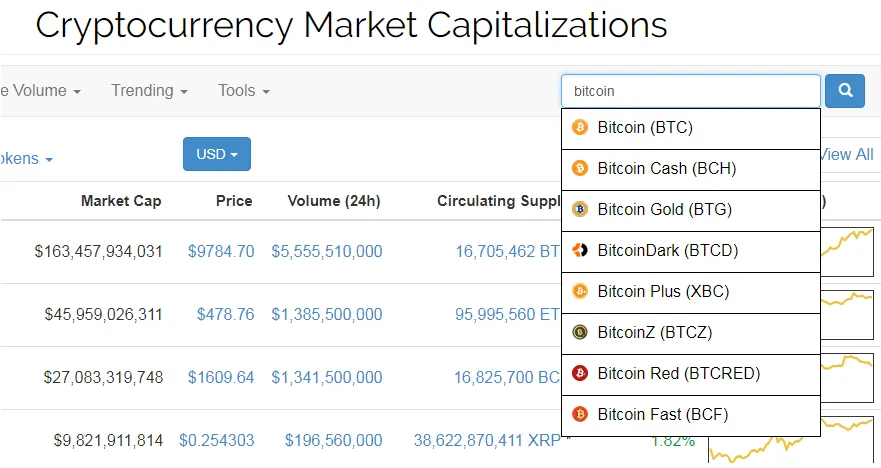Open the Tools dropdown menu
Viewport: 881px width, 468px height.
(x=244, y=90)
